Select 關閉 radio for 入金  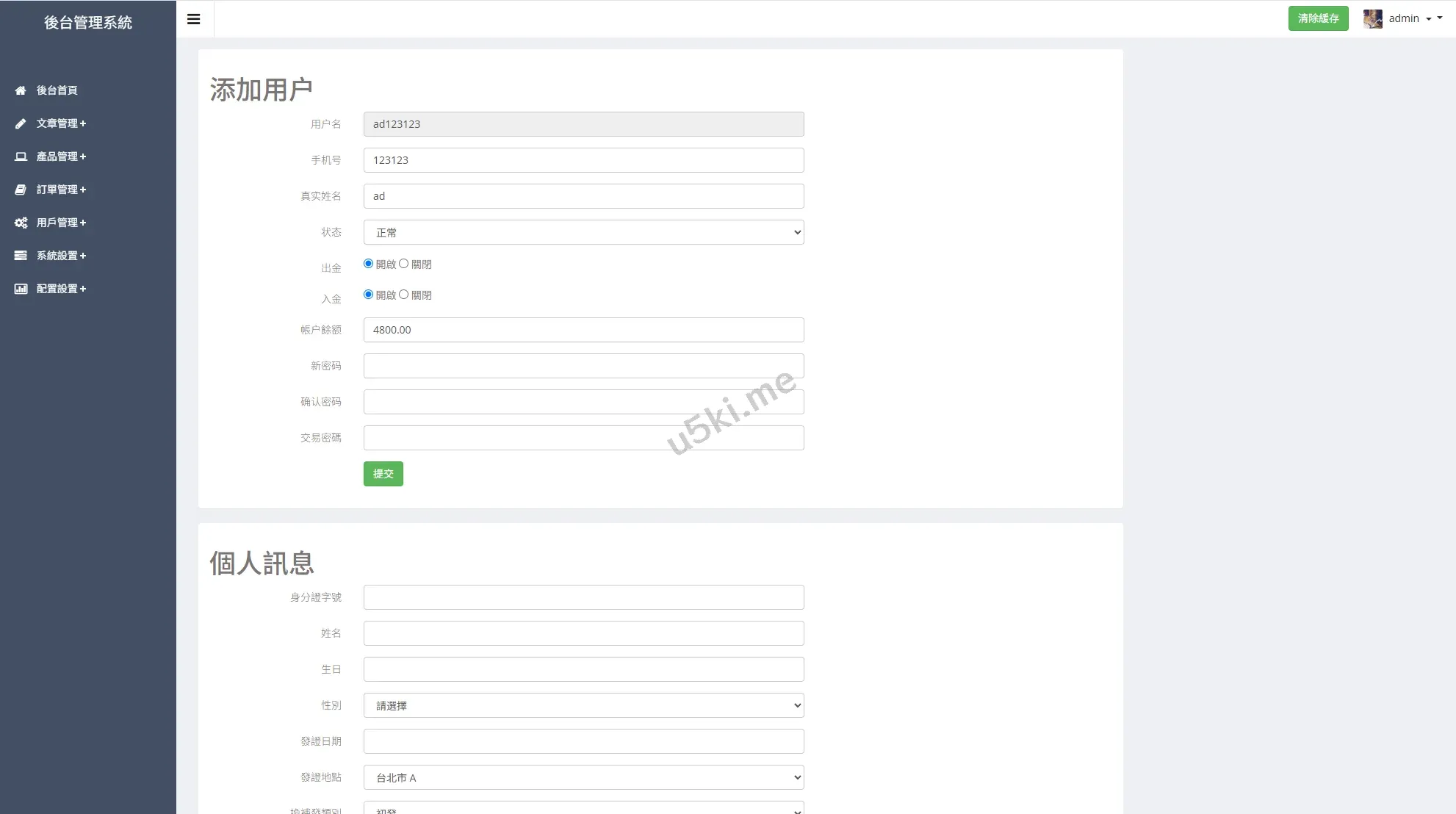click(403, 295)
